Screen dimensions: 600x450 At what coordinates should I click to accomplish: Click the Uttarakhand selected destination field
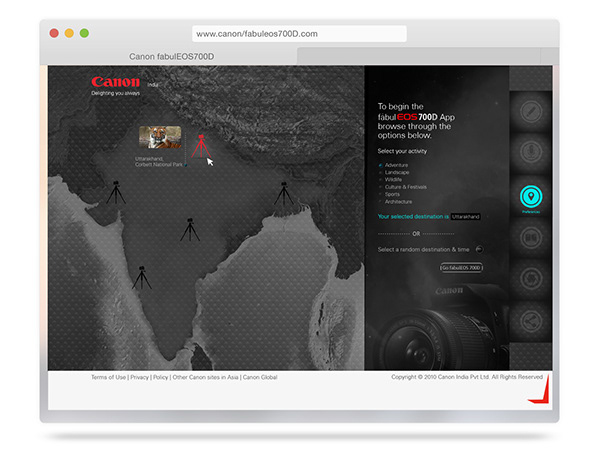(465, 217)
